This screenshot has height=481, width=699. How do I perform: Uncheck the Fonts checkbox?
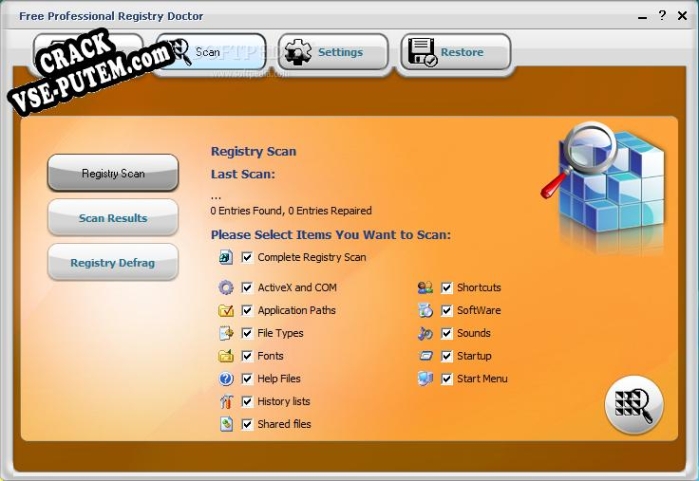pos(247,356)
